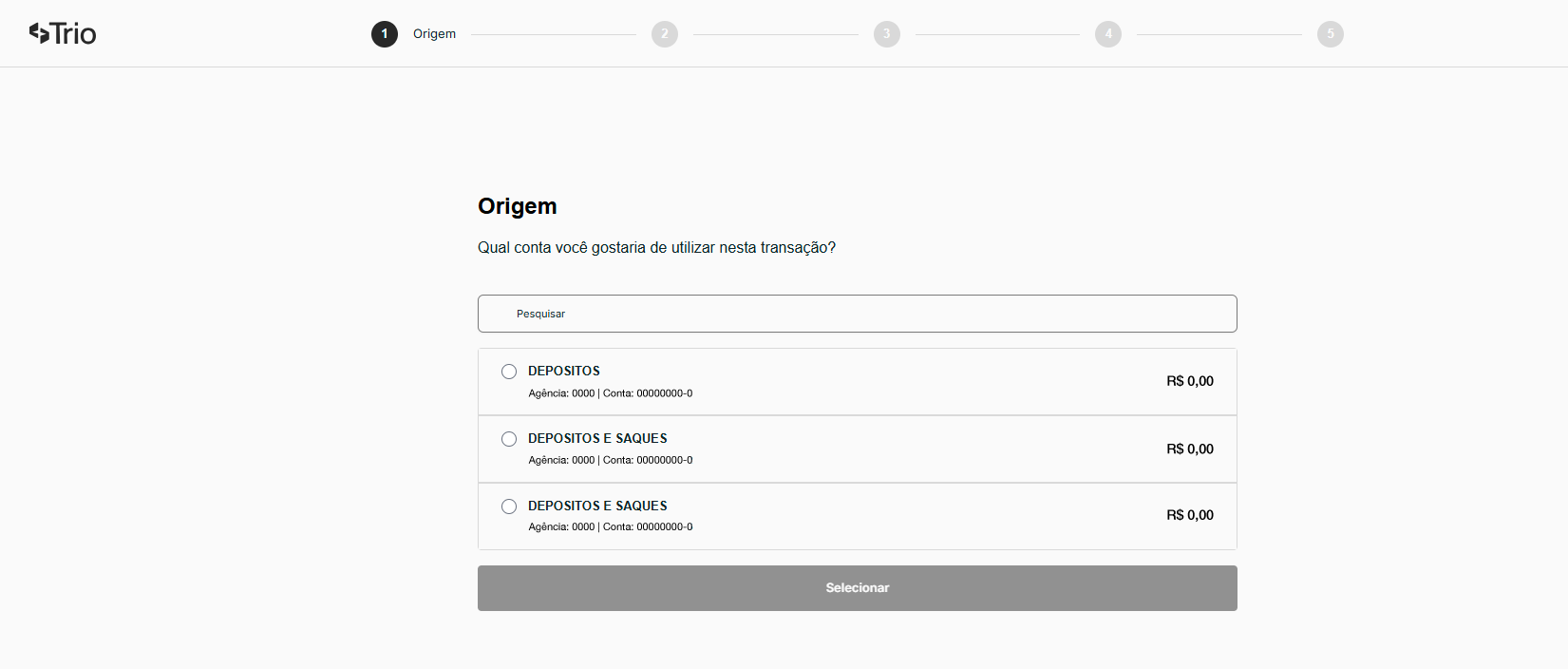Select the DEPOSITOS account radio button
1568x669 pixels.
click(509, 372)
